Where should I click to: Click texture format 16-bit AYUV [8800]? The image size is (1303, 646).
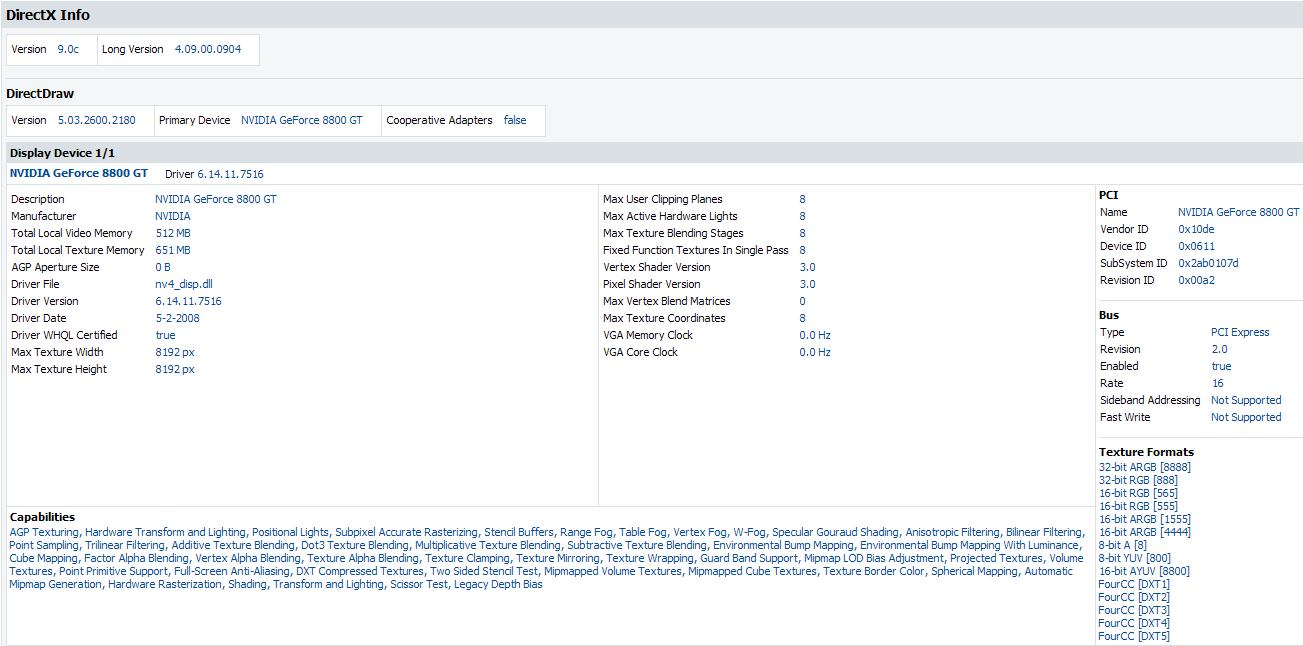(1144, 571)
